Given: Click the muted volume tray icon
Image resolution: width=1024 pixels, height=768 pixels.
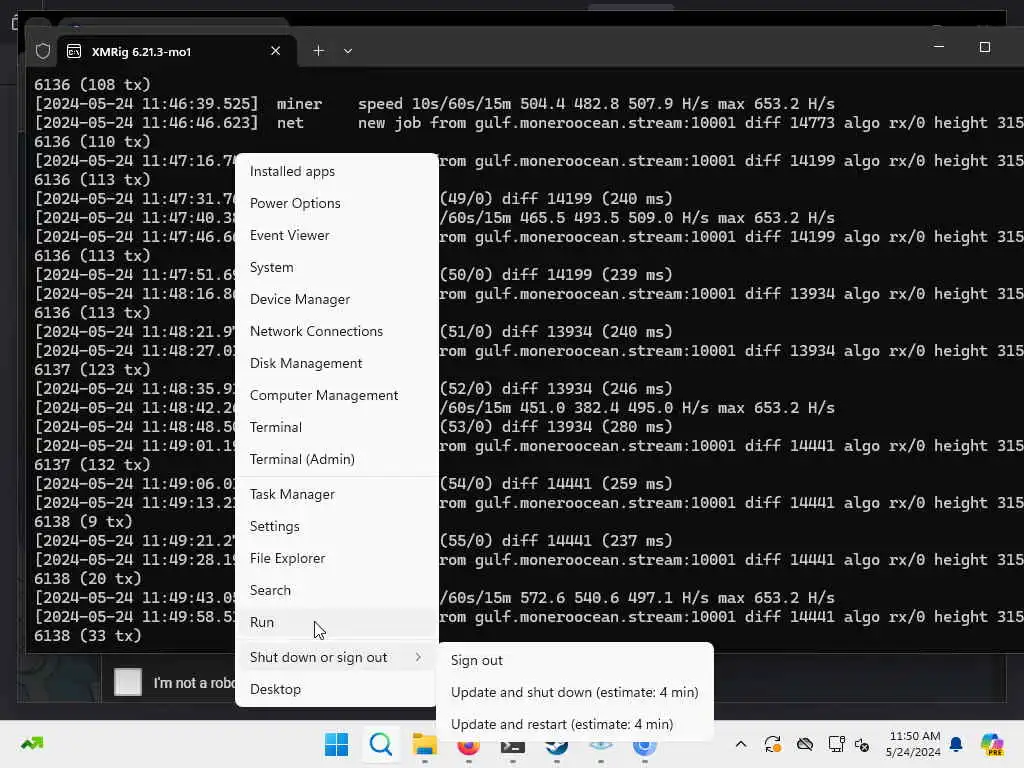Looking at the screenshot, I should click(x=862, y=744).
